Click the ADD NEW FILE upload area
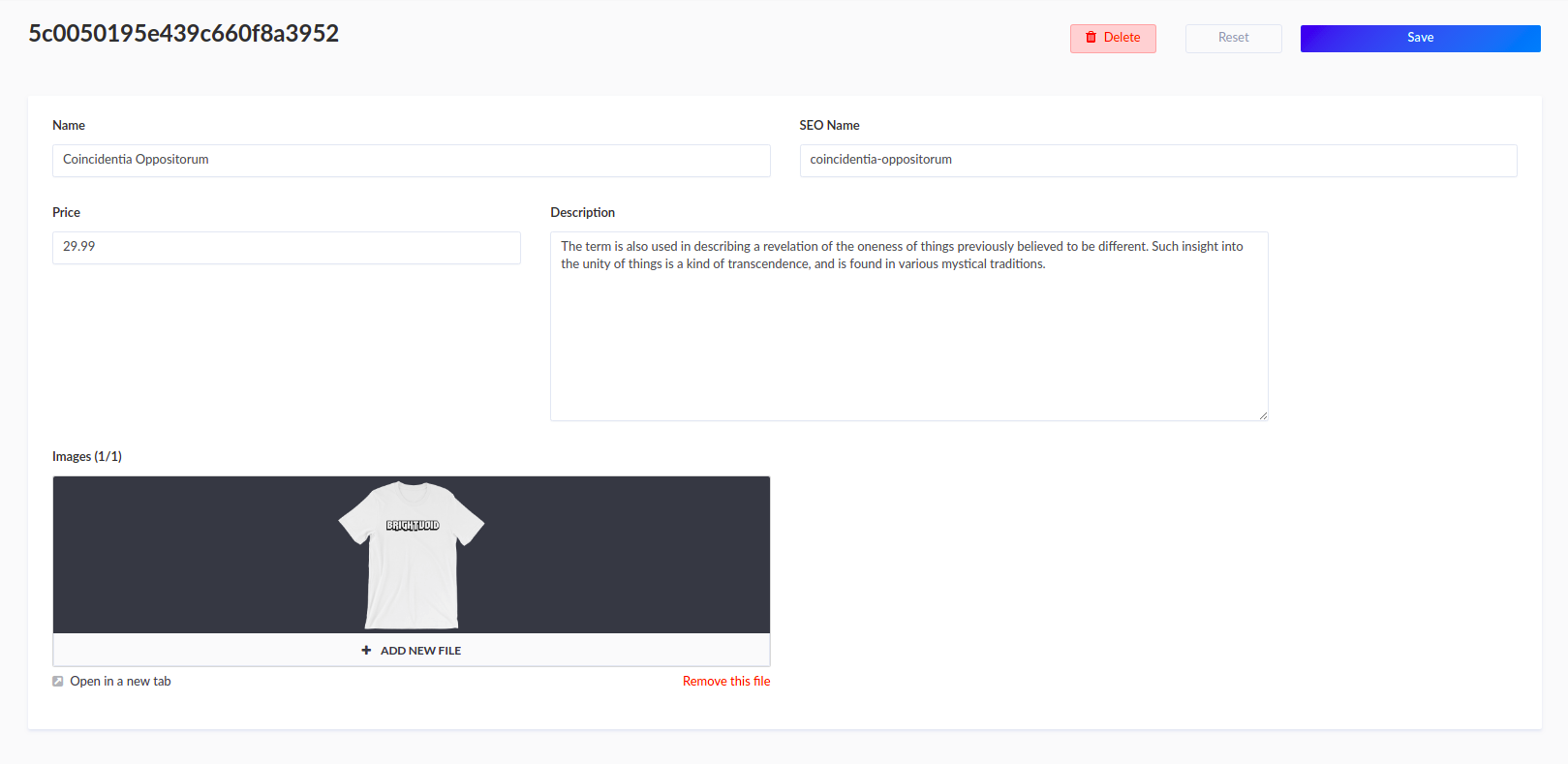This screenshot has height=764, width=1568. [411, 650]
